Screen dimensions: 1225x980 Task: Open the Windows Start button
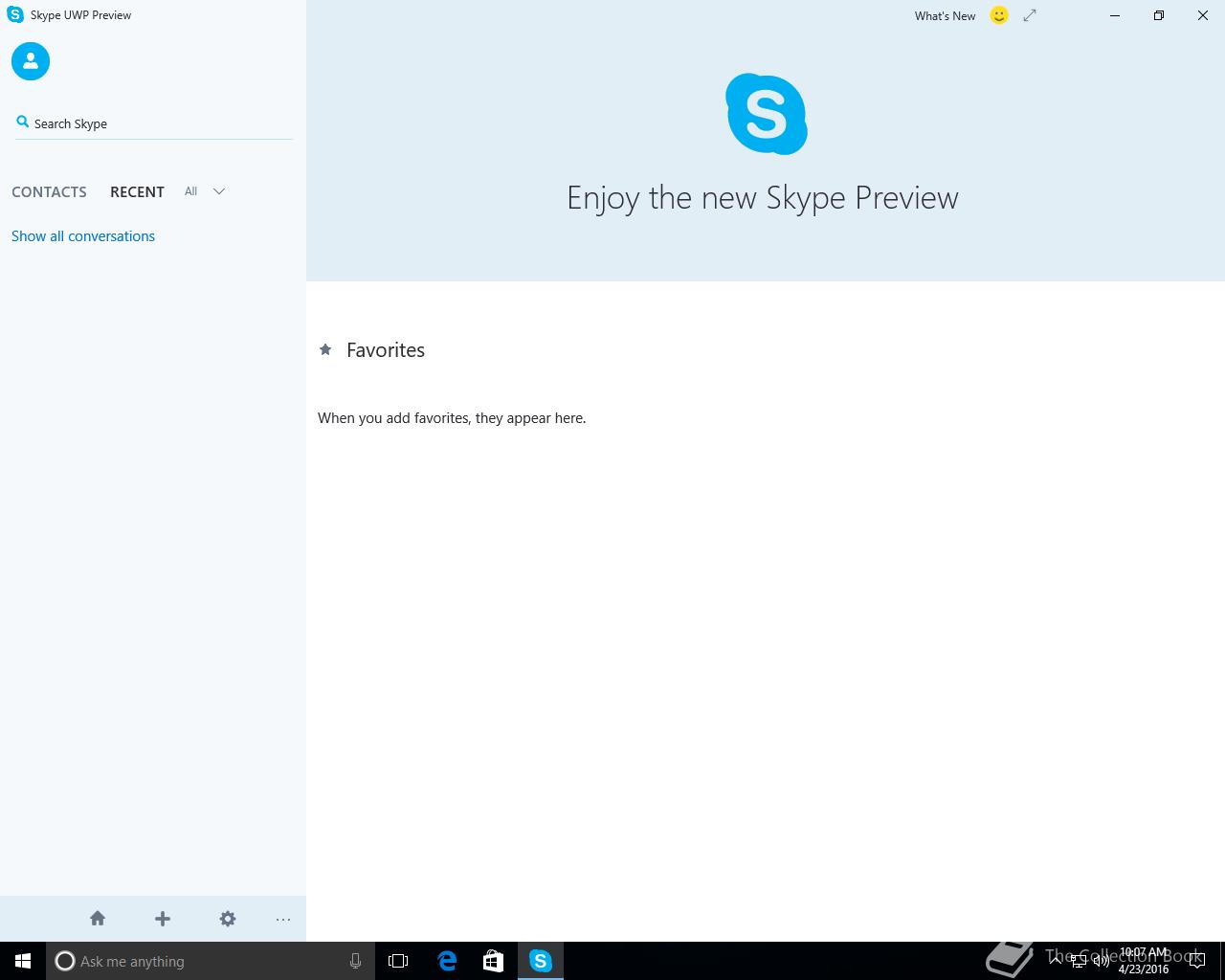click(23, 961)
